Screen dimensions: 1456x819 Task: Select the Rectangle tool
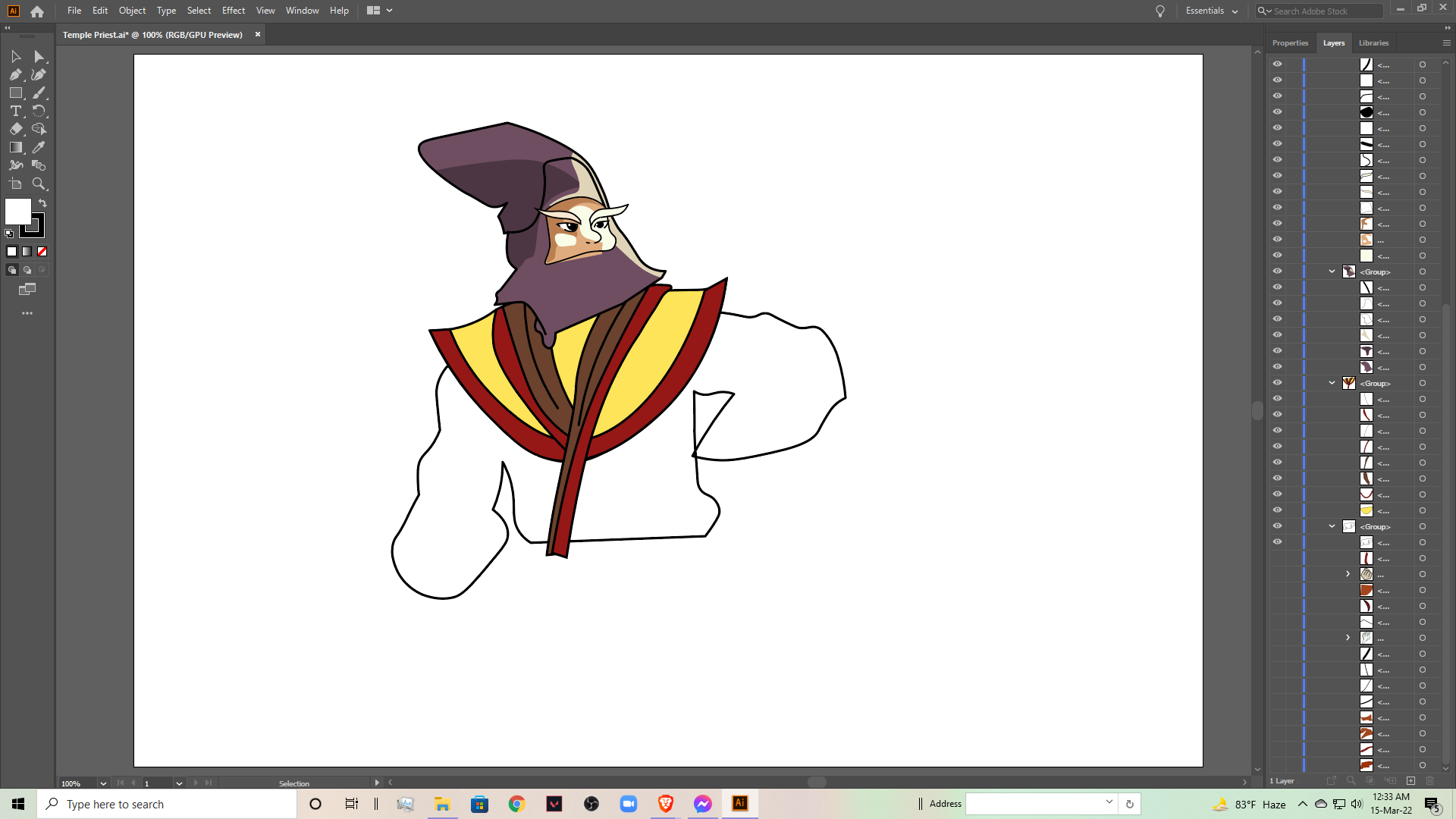coord(16,93)
